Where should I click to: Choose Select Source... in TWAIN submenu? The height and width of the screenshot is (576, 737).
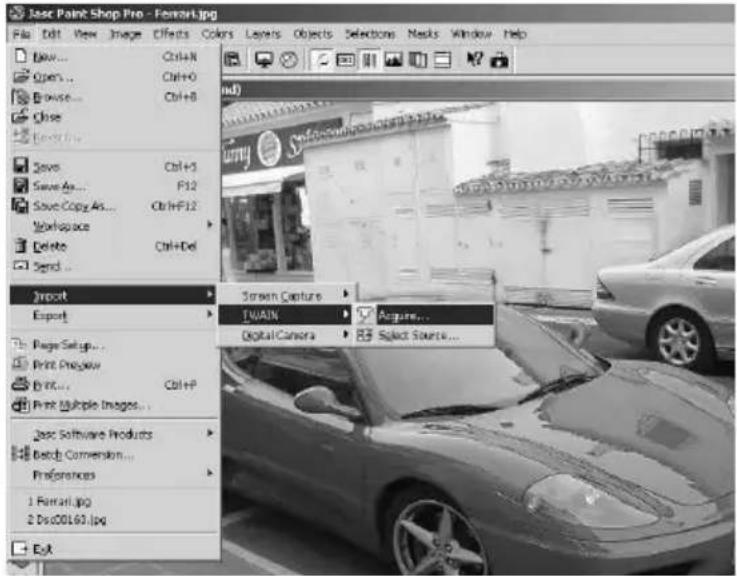pyautogui.click(x=424, y=335)
